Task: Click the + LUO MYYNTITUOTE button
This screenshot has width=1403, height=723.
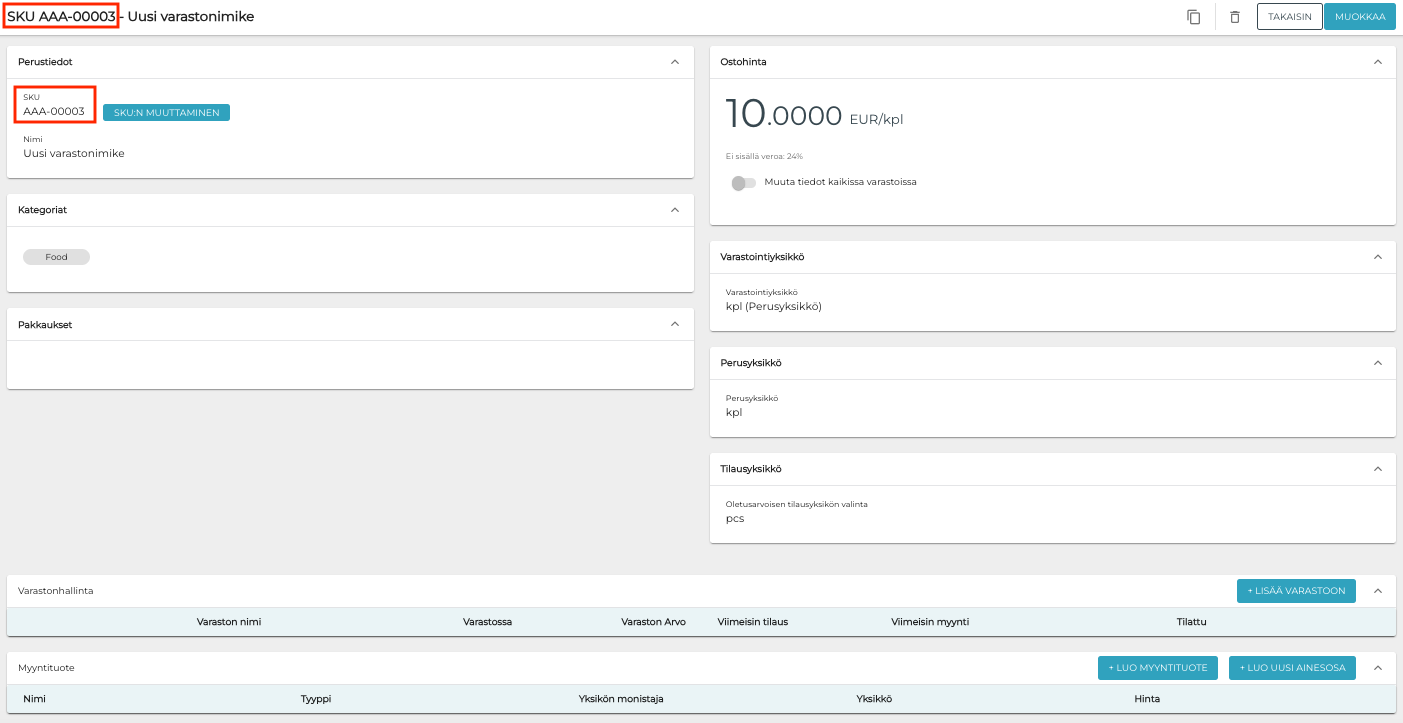Action: coord(1157,668)
